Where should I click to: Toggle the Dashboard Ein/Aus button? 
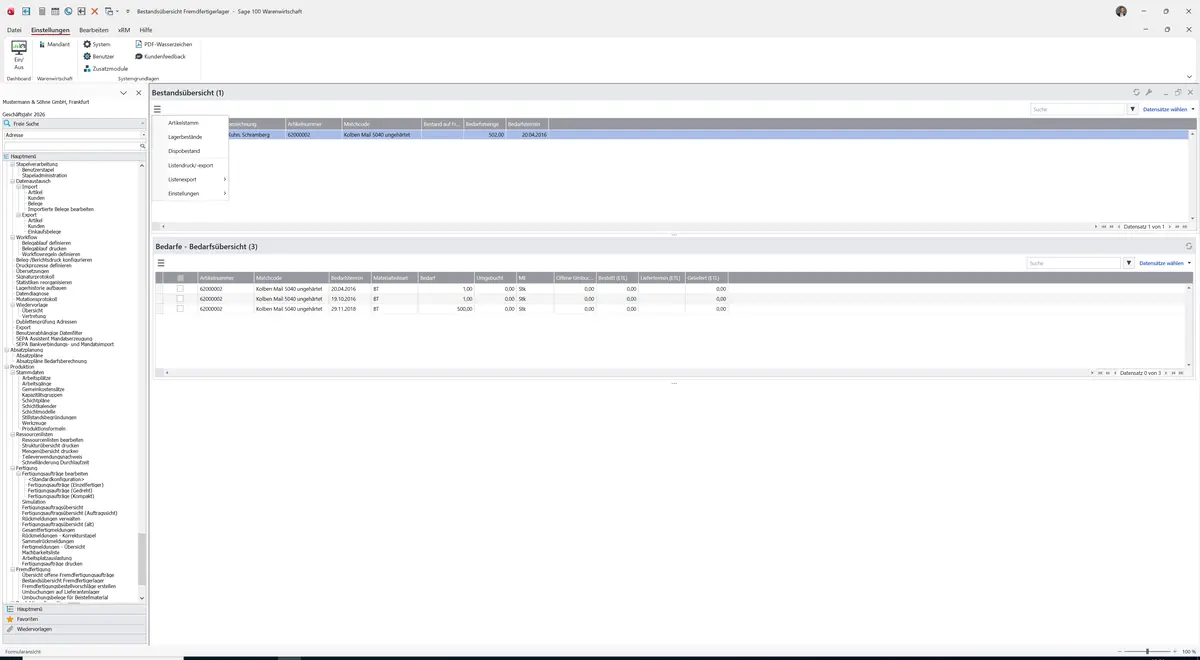[x=19, y=55]
